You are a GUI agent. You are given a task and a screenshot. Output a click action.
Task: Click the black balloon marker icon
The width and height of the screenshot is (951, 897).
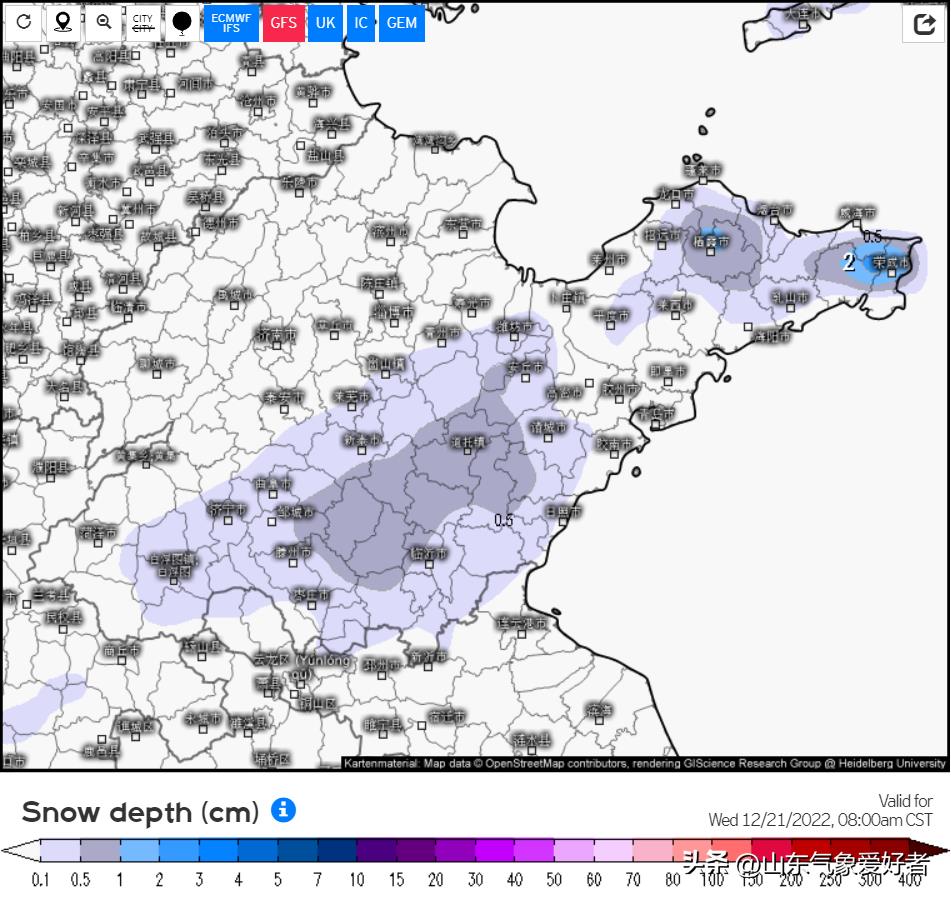[x=181, y=22]
